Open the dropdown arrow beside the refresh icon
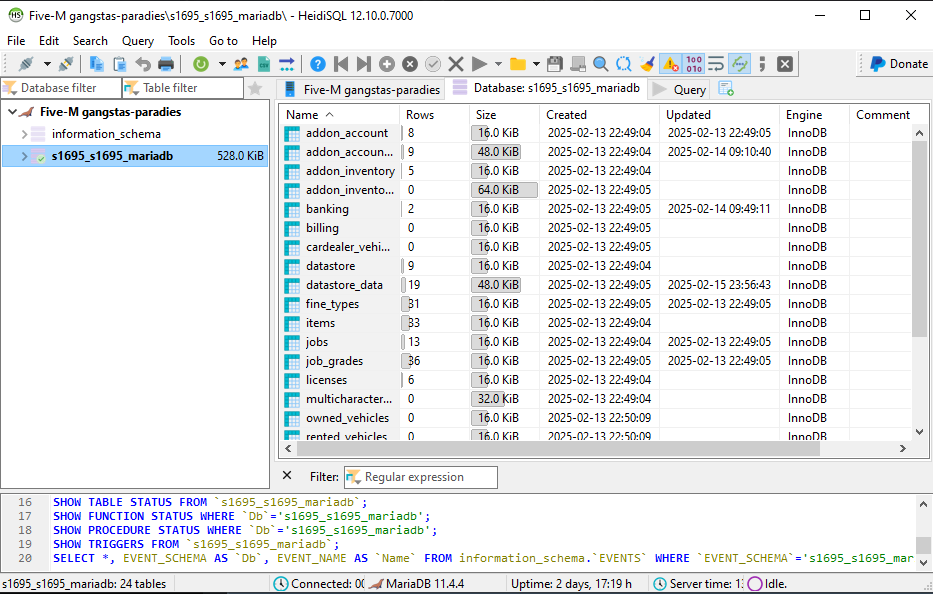 click(221, 64)
